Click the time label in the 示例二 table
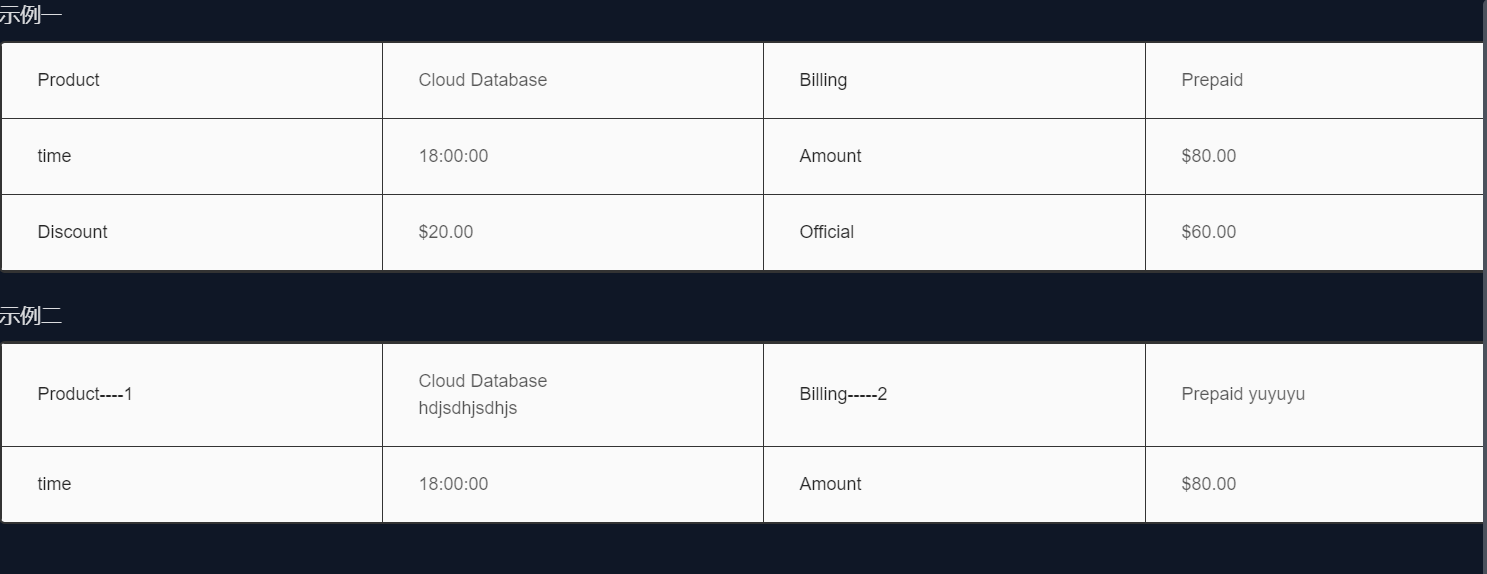This screenshot has height=574, width=1487. click(x=54, y=484)
